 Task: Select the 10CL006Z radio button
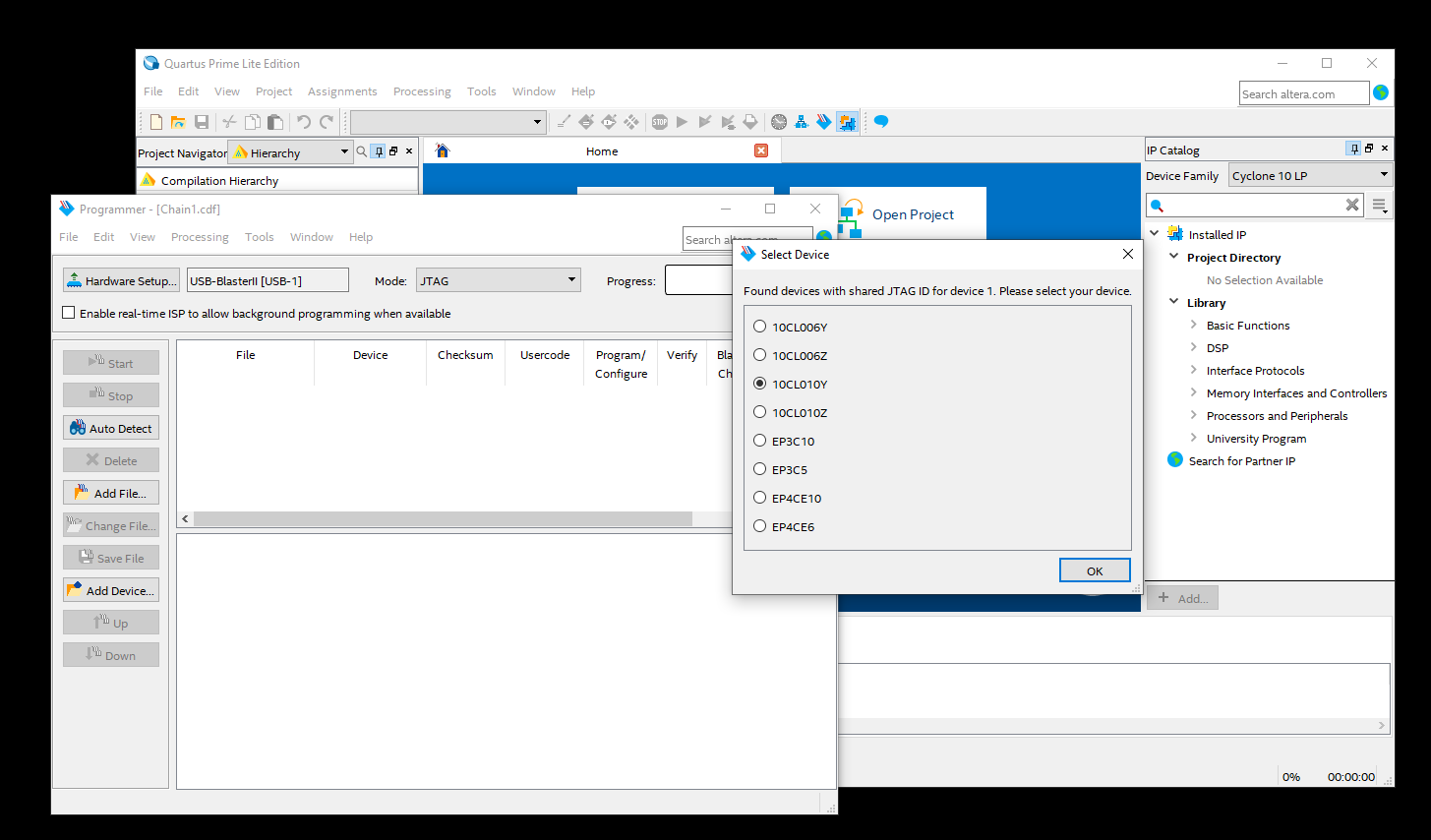(759, 355)
